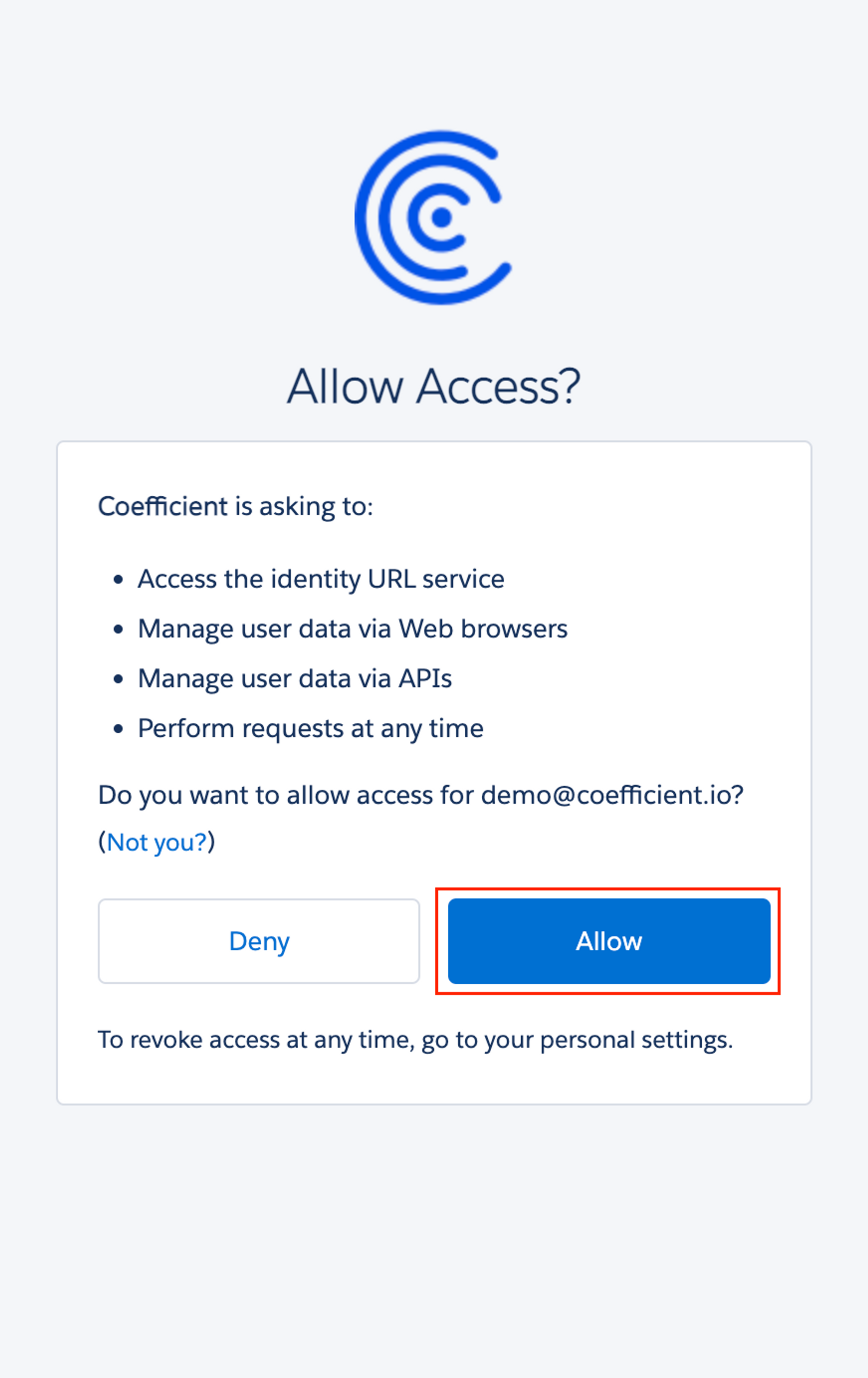Click the Coefficient is asking to label
868x1378 pixels.
(x=235, y=505)
